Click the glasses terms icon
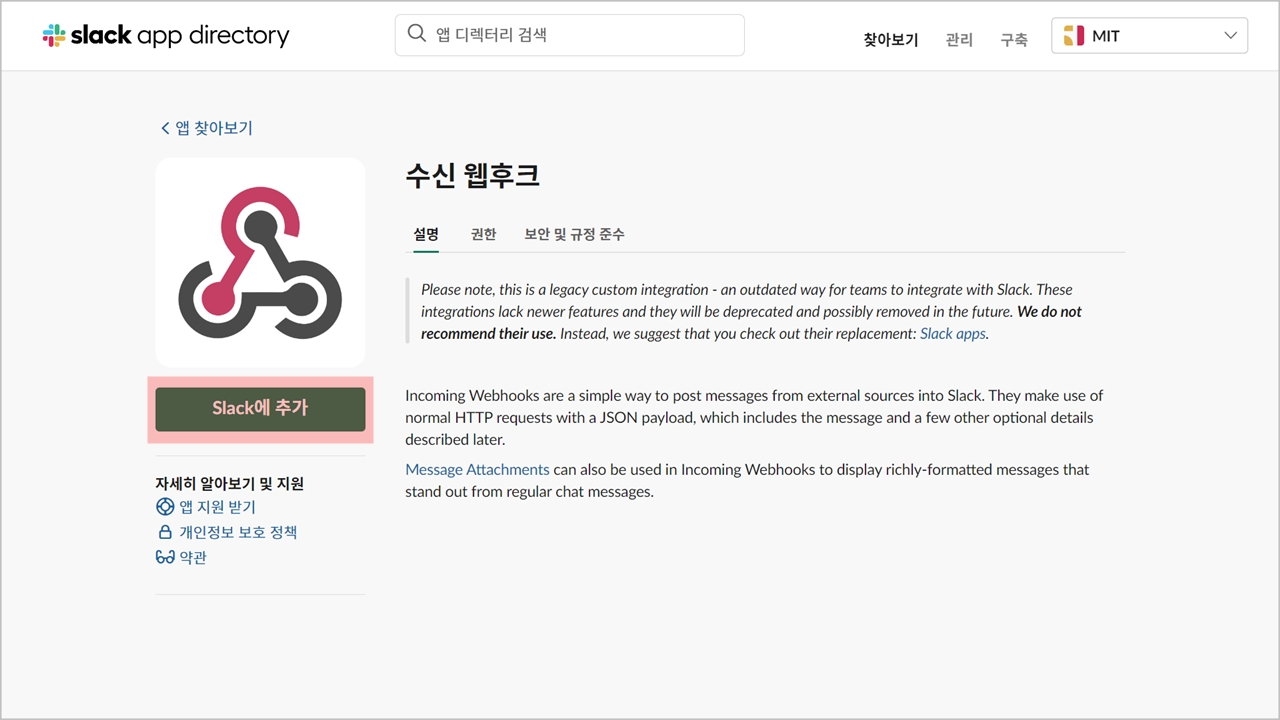This screenshot has width=1280, height=720. click(165, 557)
